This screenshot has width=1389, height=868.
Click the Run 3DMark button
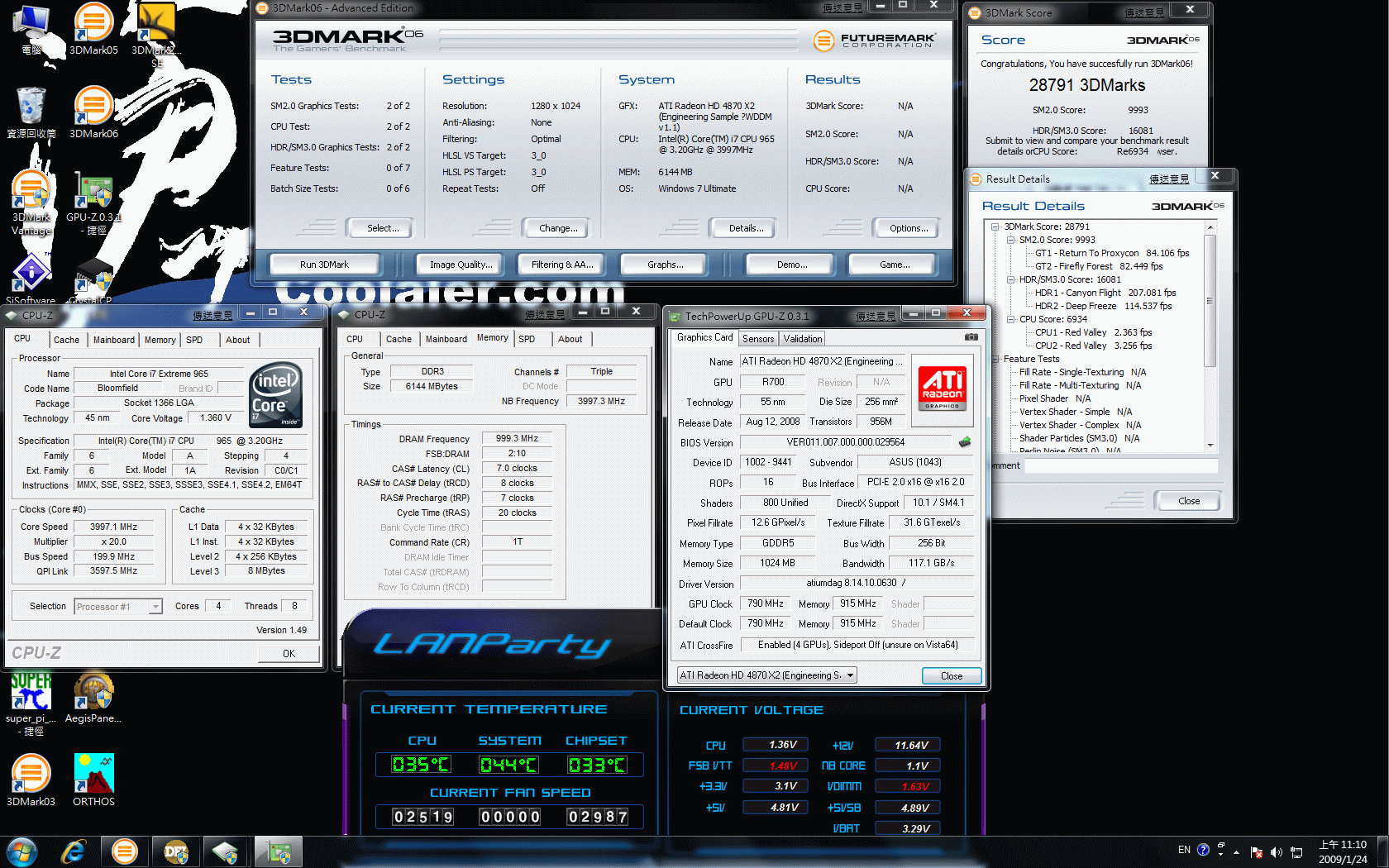(x=324, y=265)
